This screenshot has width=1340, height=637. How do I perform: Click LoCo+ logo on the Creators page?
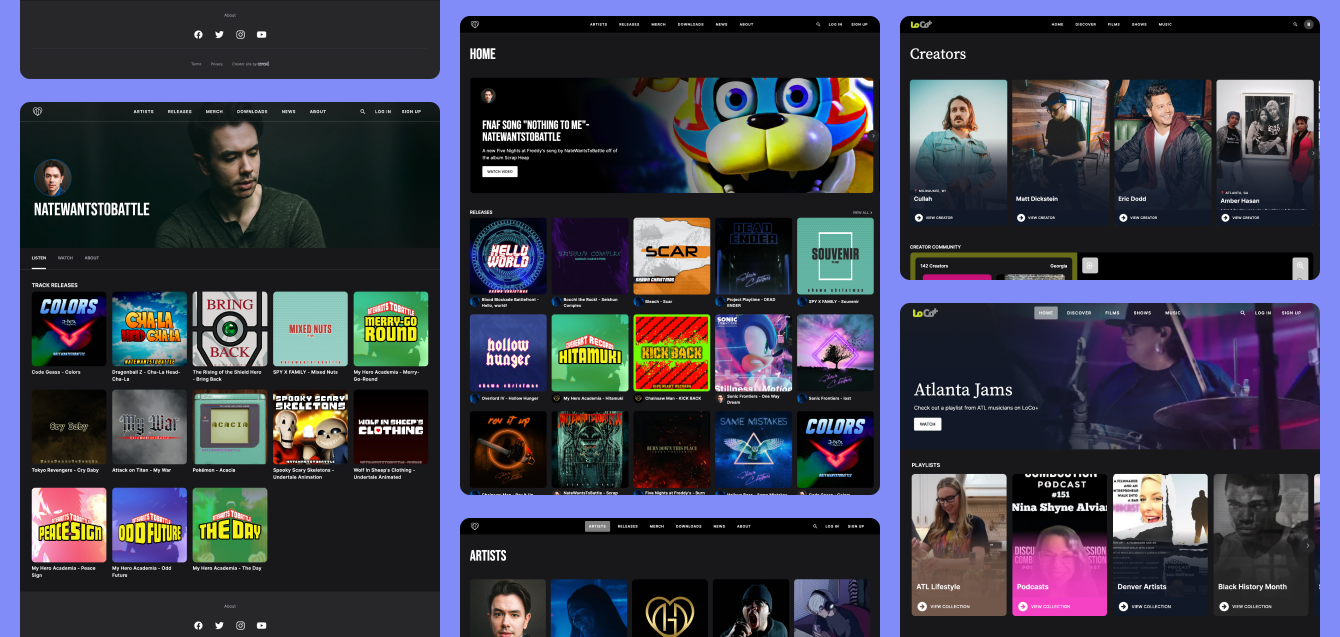pos(921,24)
